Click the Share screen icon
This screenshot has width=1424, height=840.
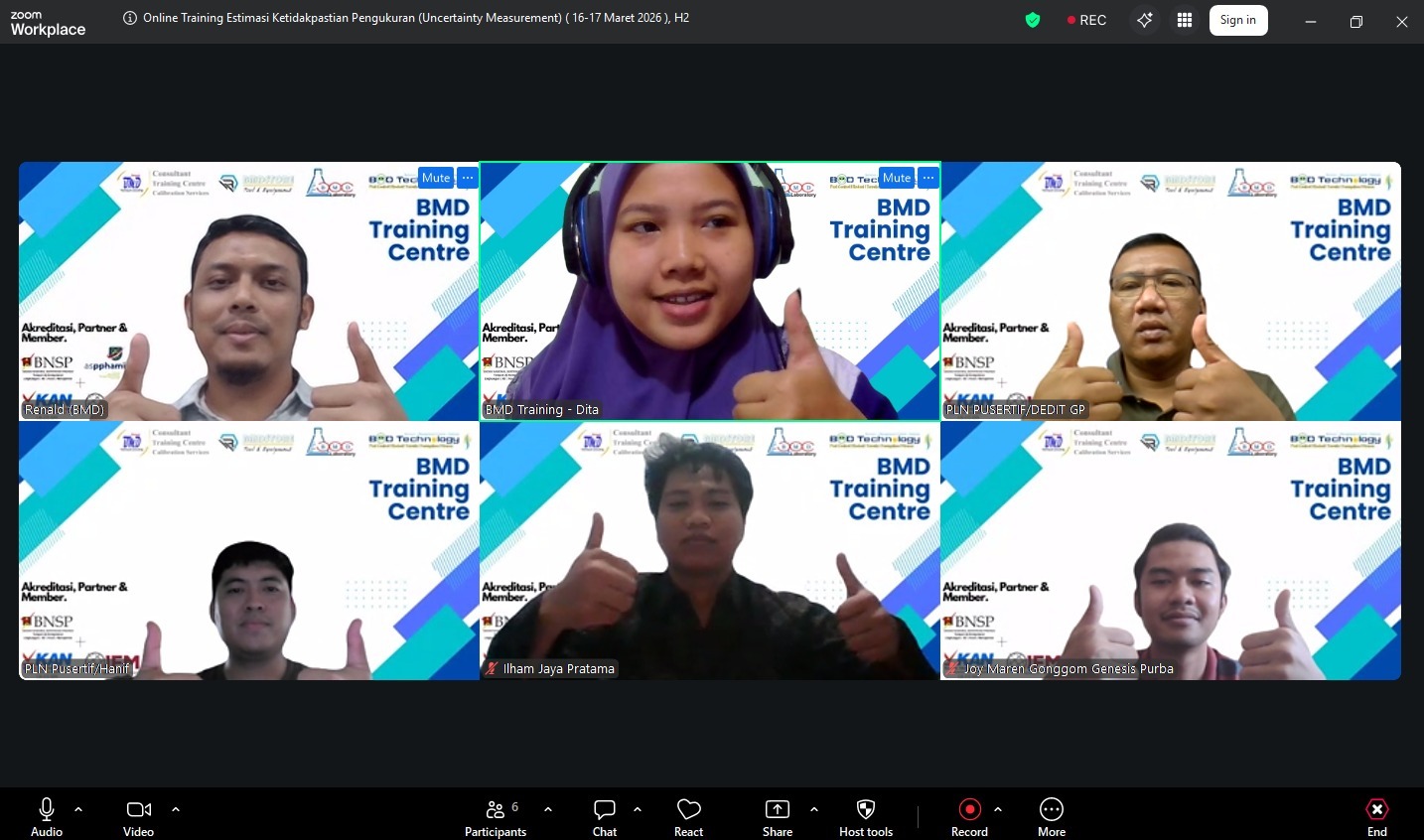pos(778,810)
